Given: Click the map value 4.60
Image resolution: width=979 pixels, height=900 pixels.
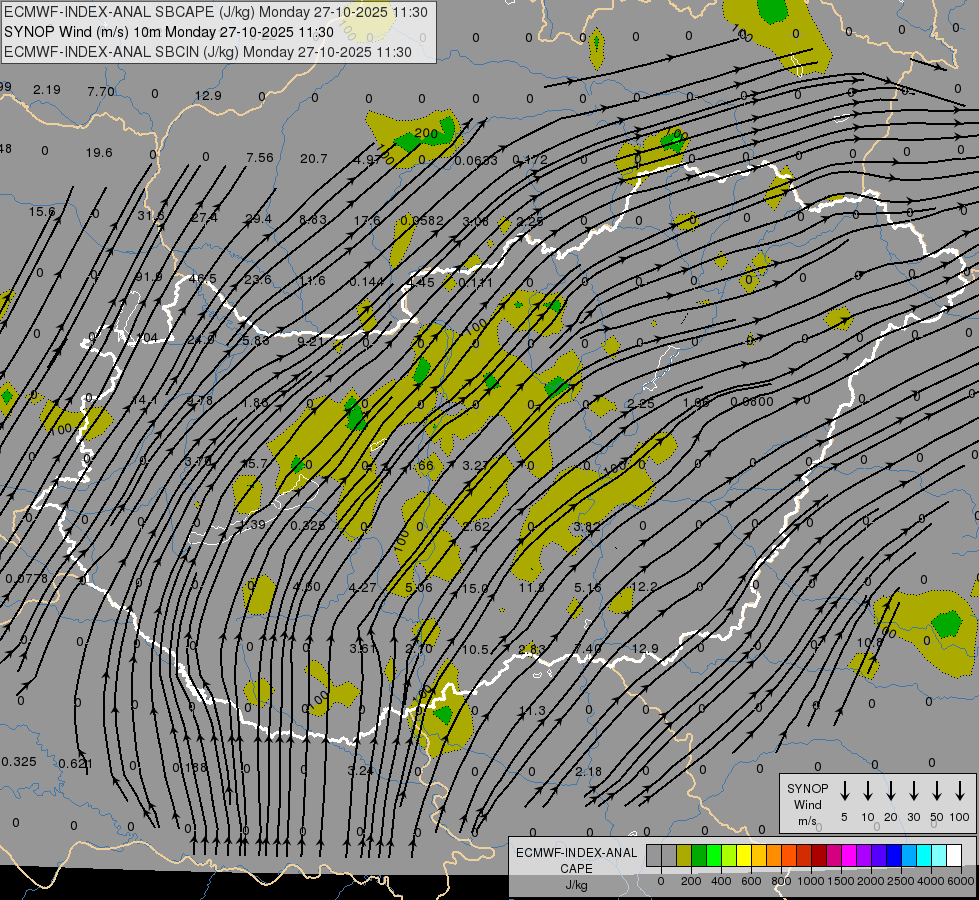Looking at the screenshot, I should (x=307, y=586).
